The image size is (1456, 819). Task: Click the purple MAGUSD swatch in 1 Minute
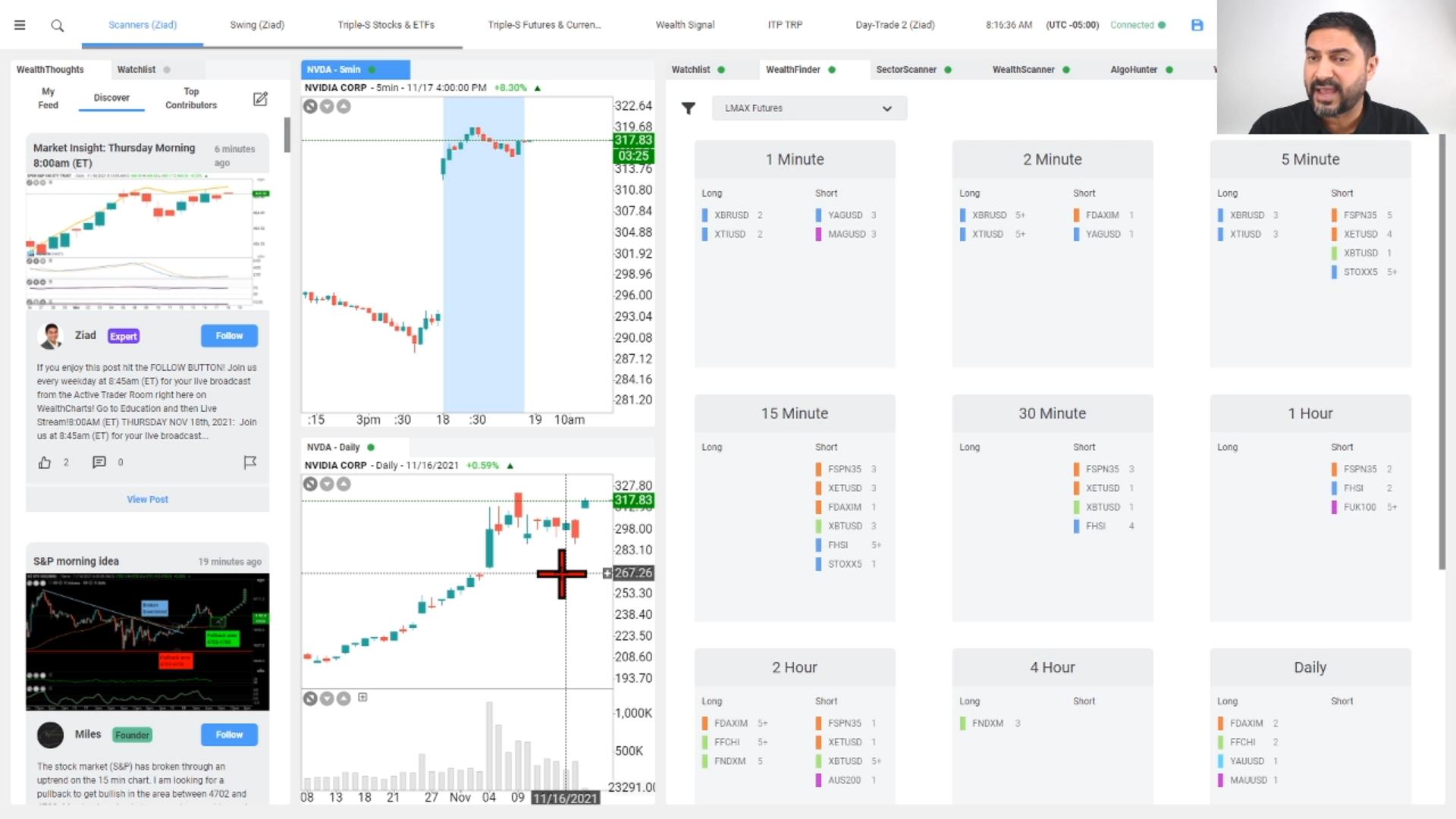(818, 234)
